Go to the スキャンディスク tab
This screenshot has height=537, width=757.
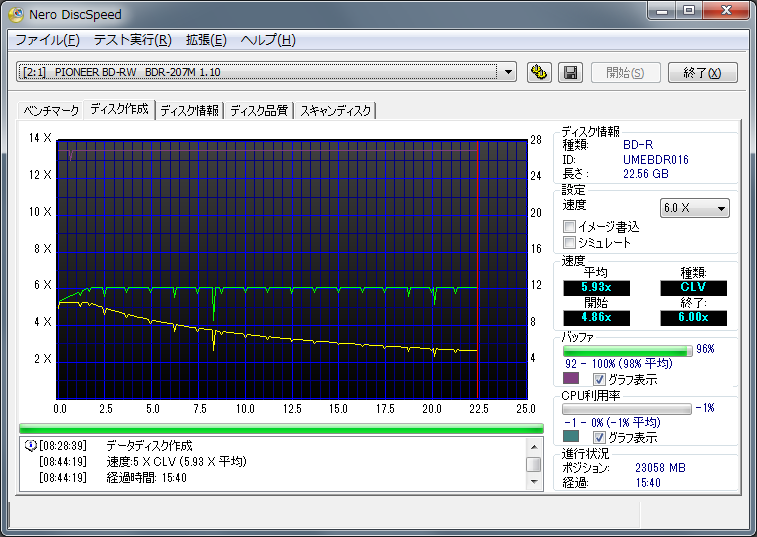point(335,111)
